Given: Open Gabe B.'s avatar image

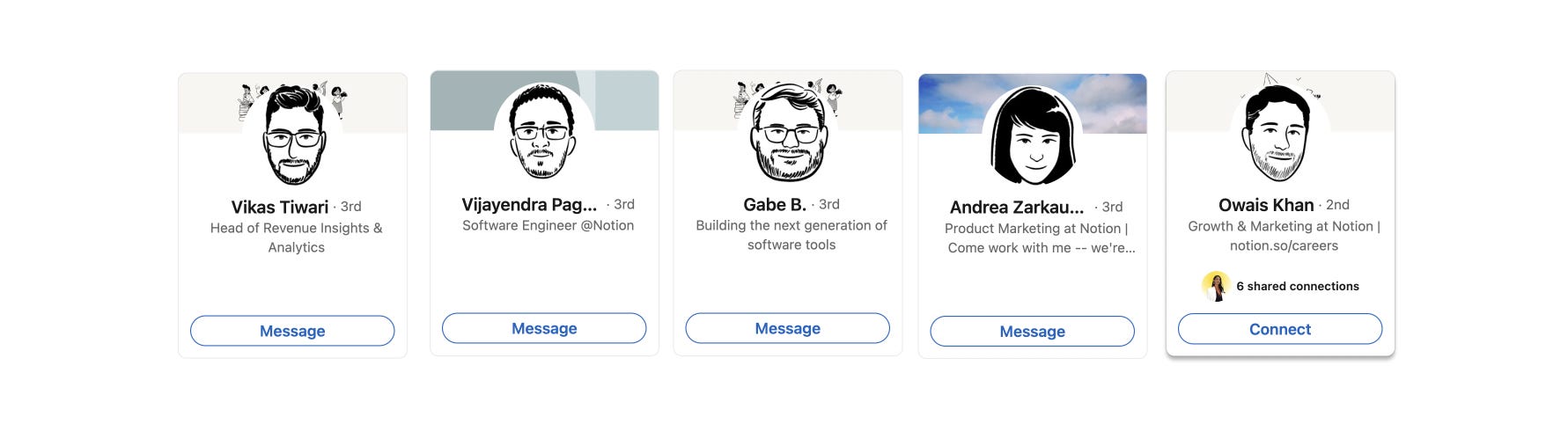Looking at the screenshot, I should pyautogui.click(x=788, y=133).
